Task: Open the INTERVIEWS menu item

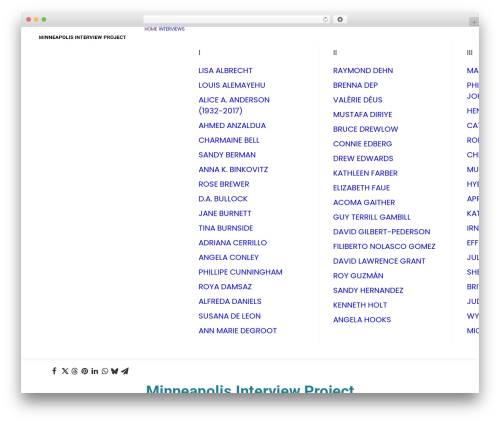Action: coord(172,29)
